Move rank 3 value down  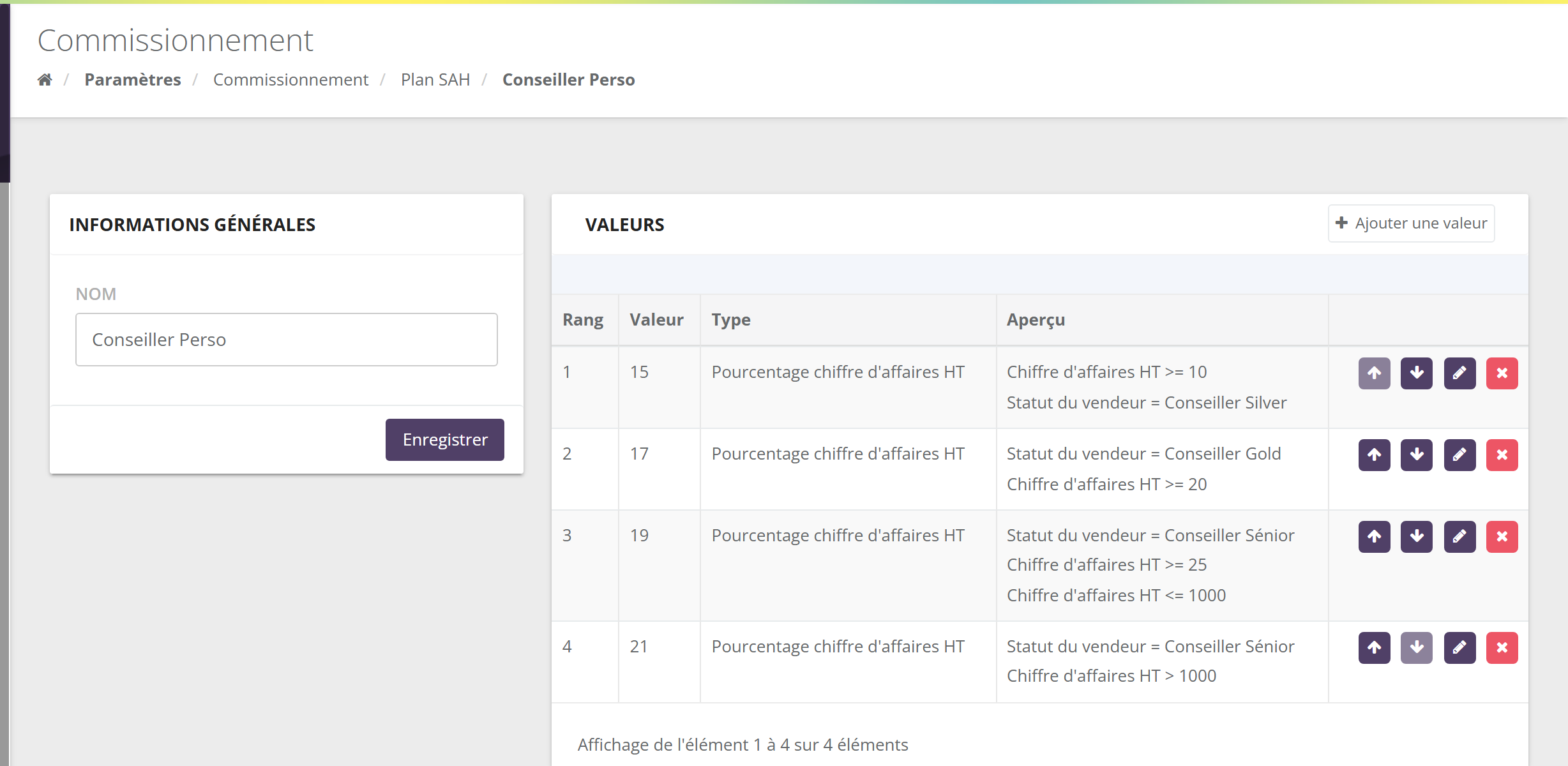tap(1417, 536)
